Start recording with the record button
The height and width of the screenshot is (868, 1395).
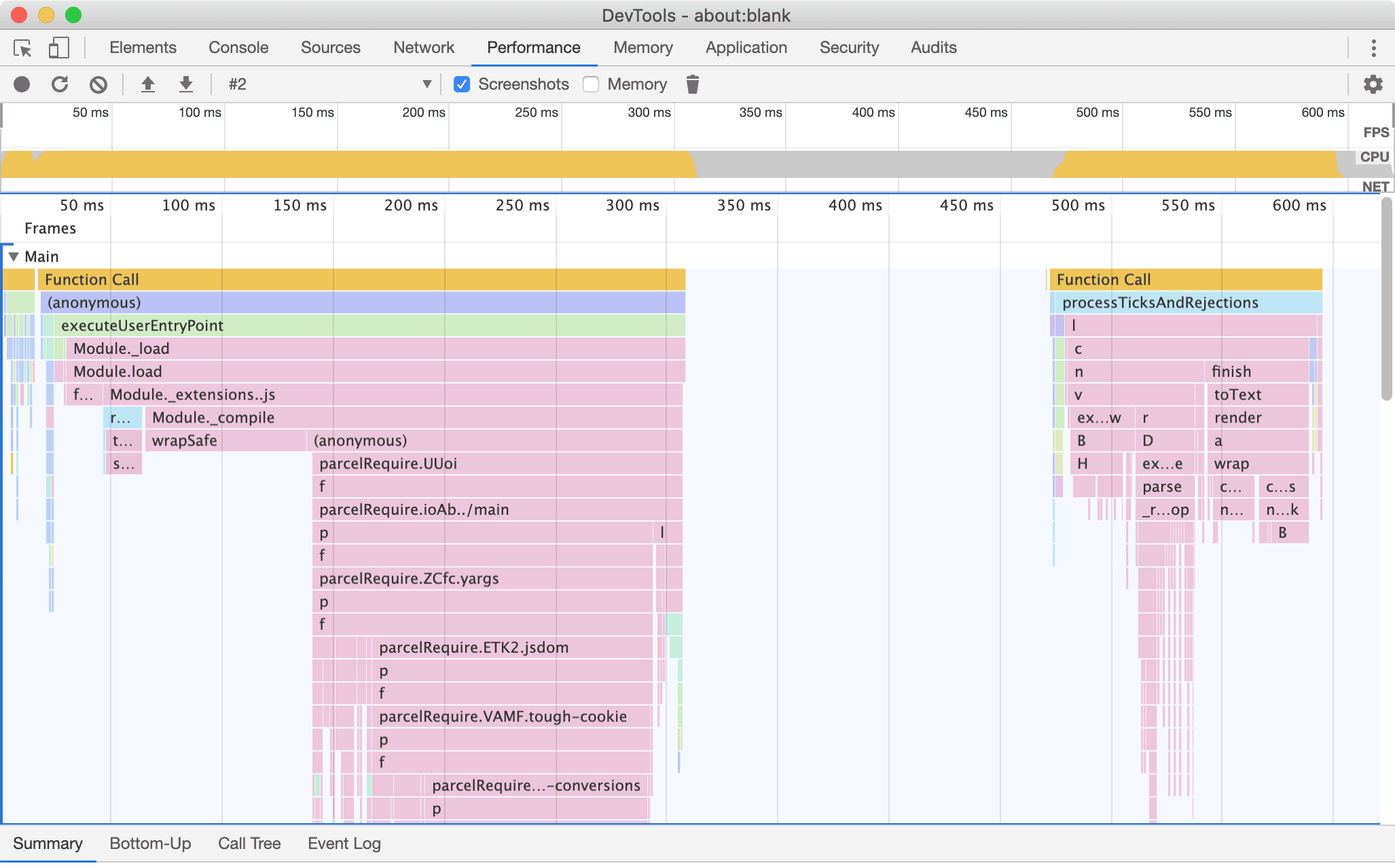tap(22, 84)
